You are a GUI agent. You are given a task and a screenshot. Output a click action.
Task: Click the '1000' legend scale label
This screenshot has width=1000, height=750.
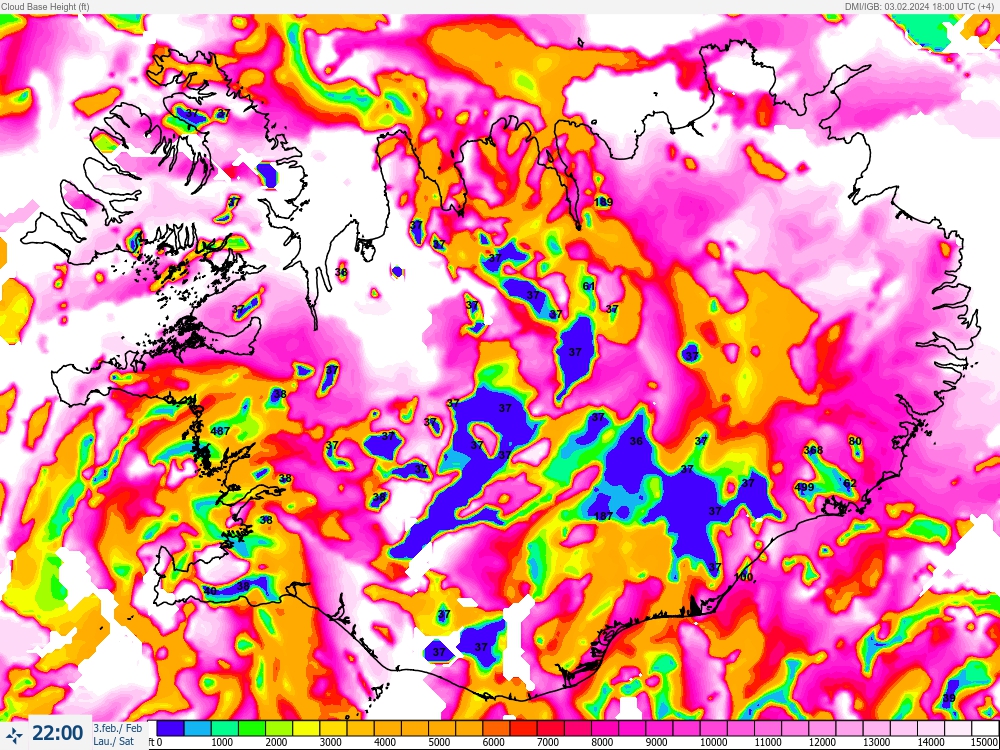click(221, 742)
